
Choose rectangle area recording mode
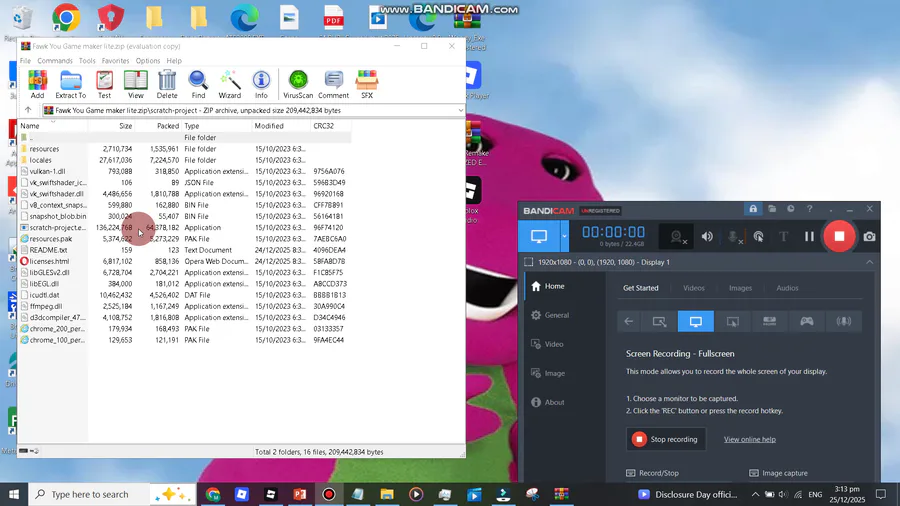pos(659,321)
